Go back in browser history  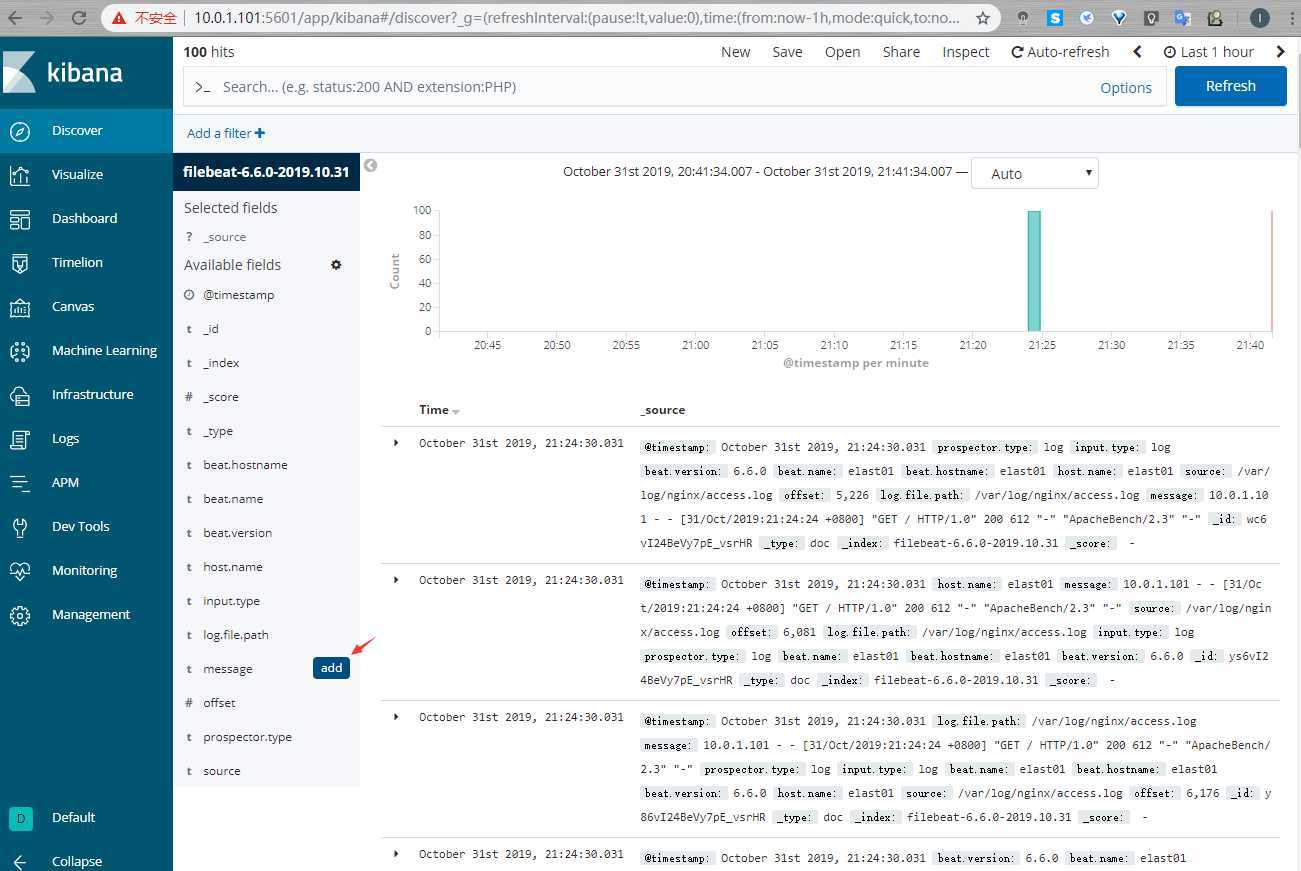(x=16, y=18)
